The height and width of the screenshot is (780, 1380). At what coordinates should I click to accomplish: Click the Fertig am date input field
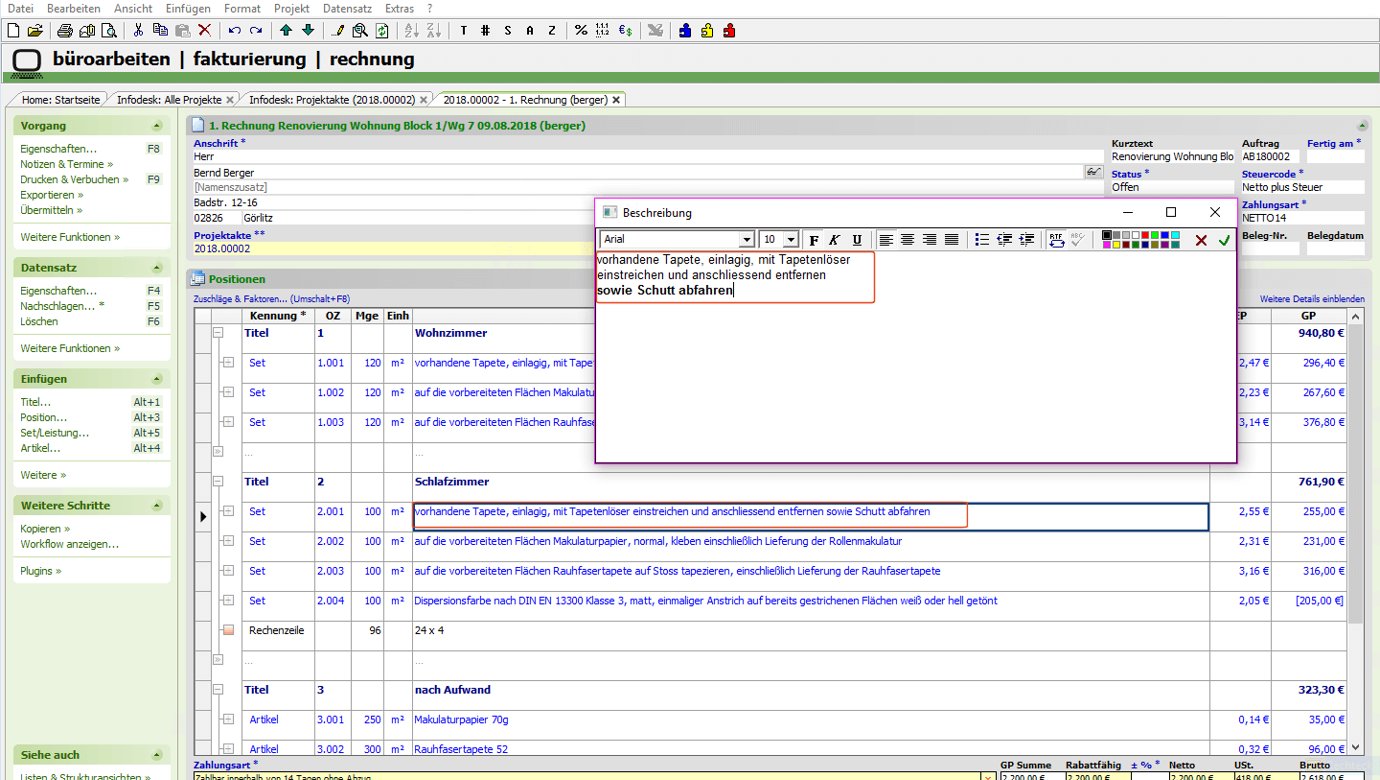1334,157
